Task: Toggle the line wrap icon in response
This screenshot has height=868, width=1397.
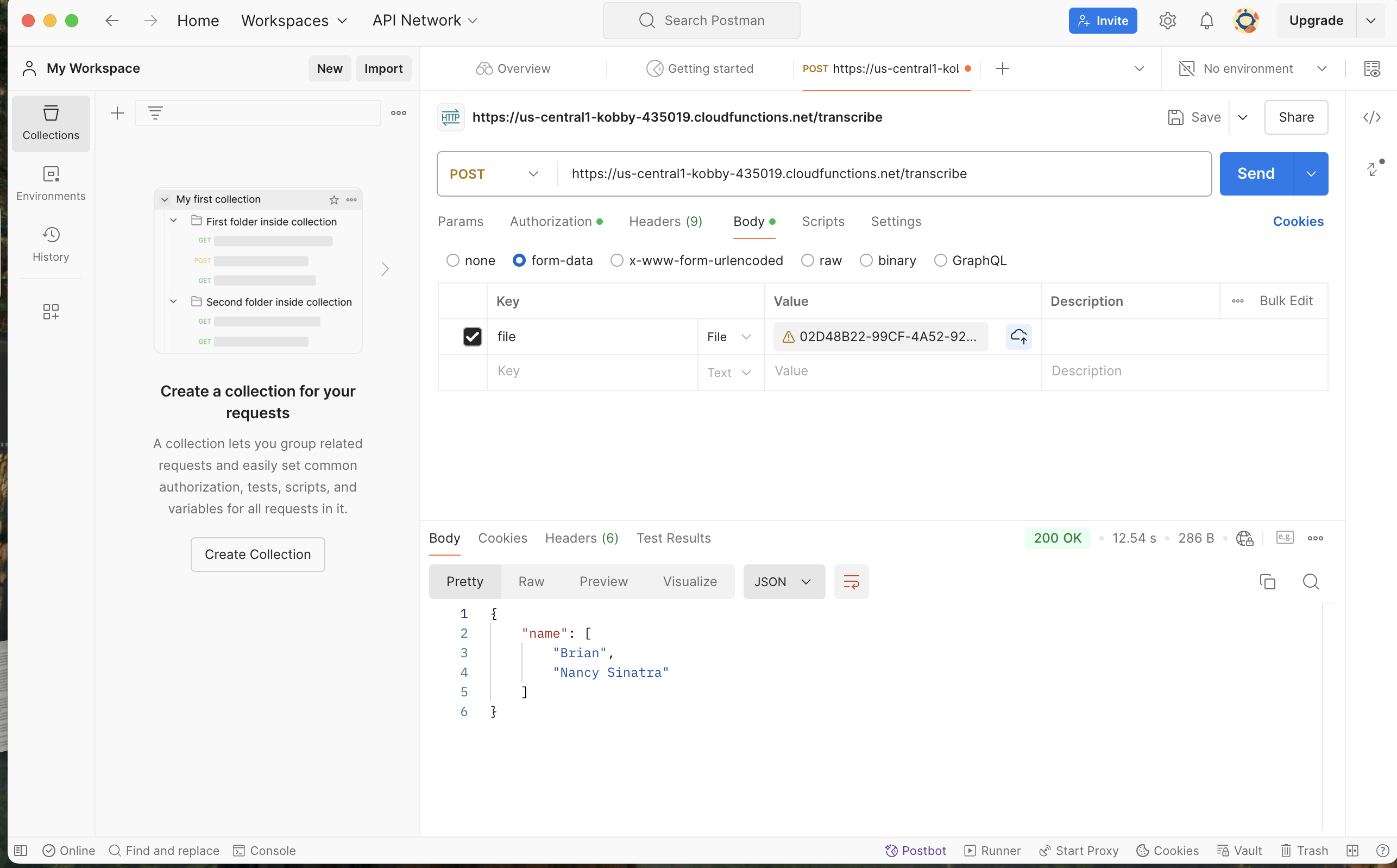Action: 851,582
